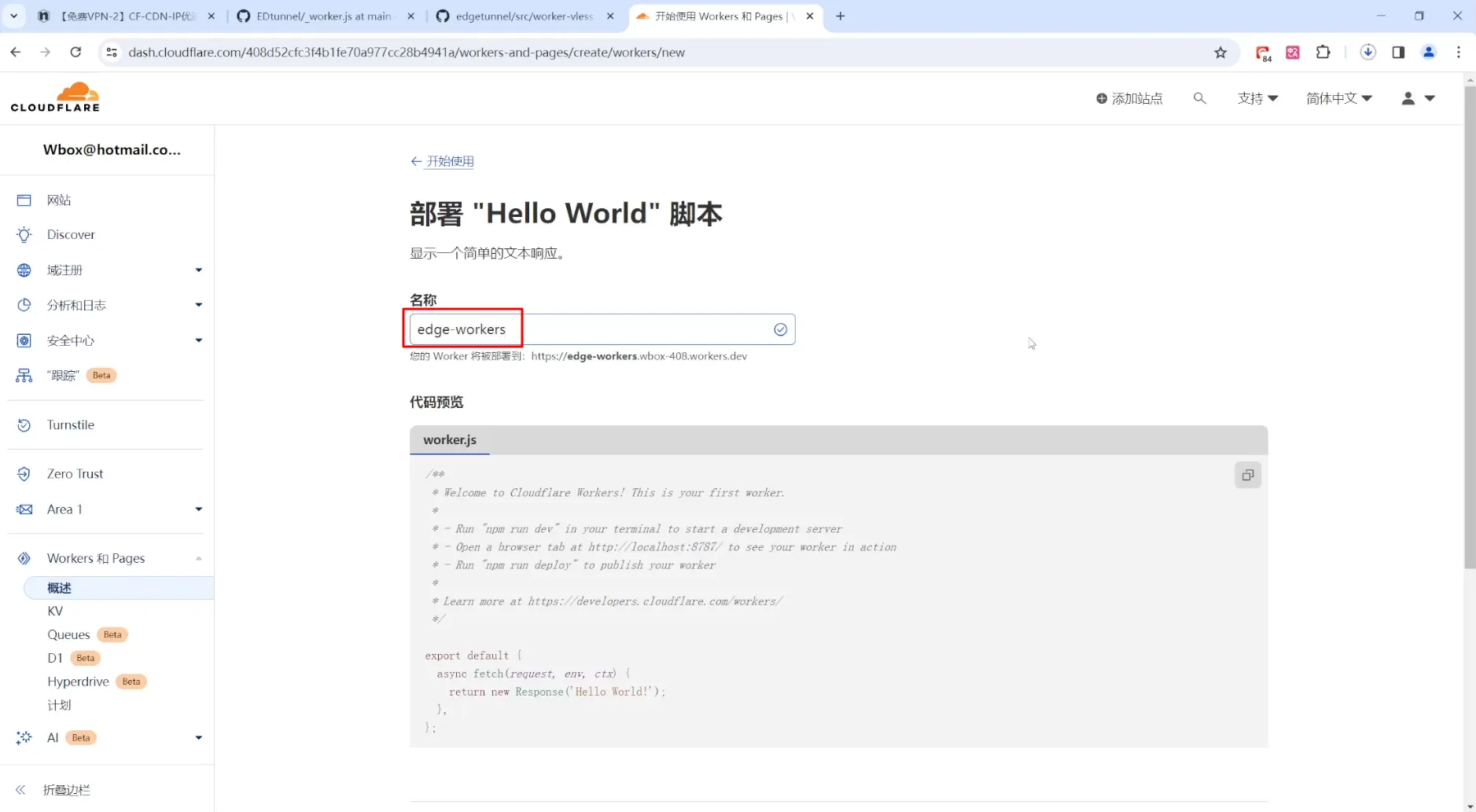Click the 添加站点 button
This screenshot has height=812, width=1476.
click(1129, 98)
